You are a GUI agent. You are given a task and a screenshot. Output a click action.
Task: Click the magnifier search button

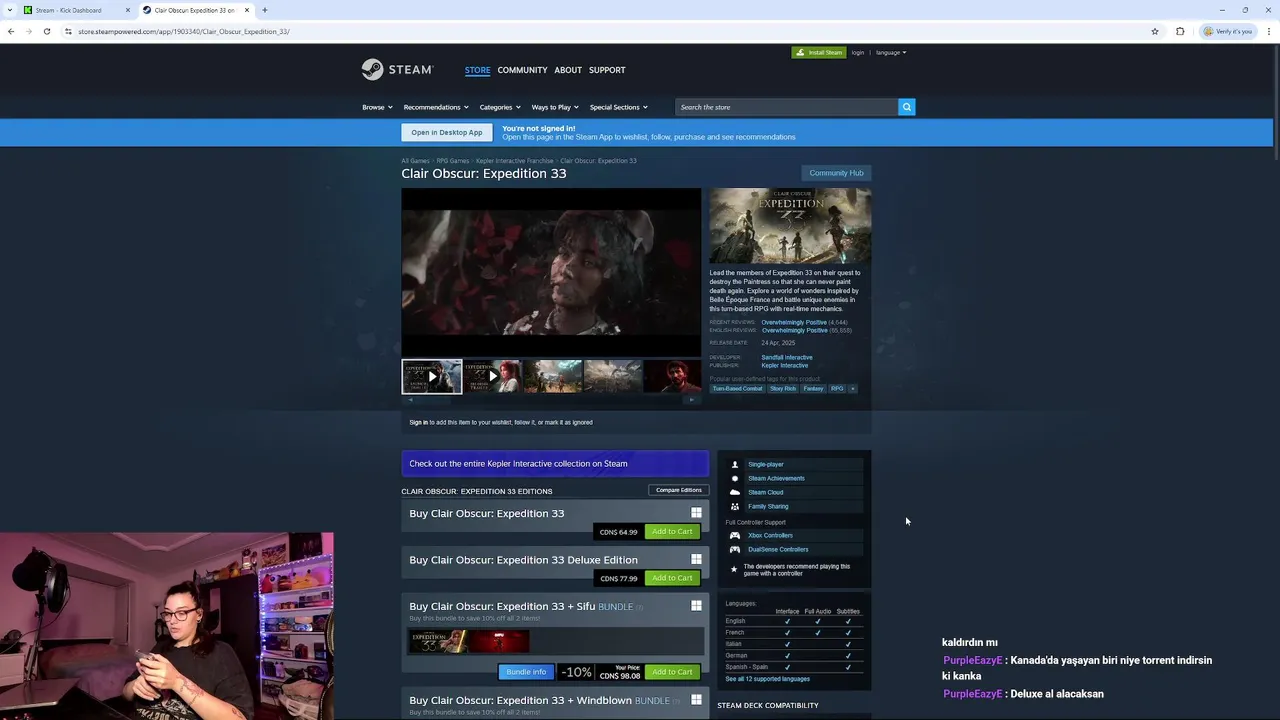[906, 107]
